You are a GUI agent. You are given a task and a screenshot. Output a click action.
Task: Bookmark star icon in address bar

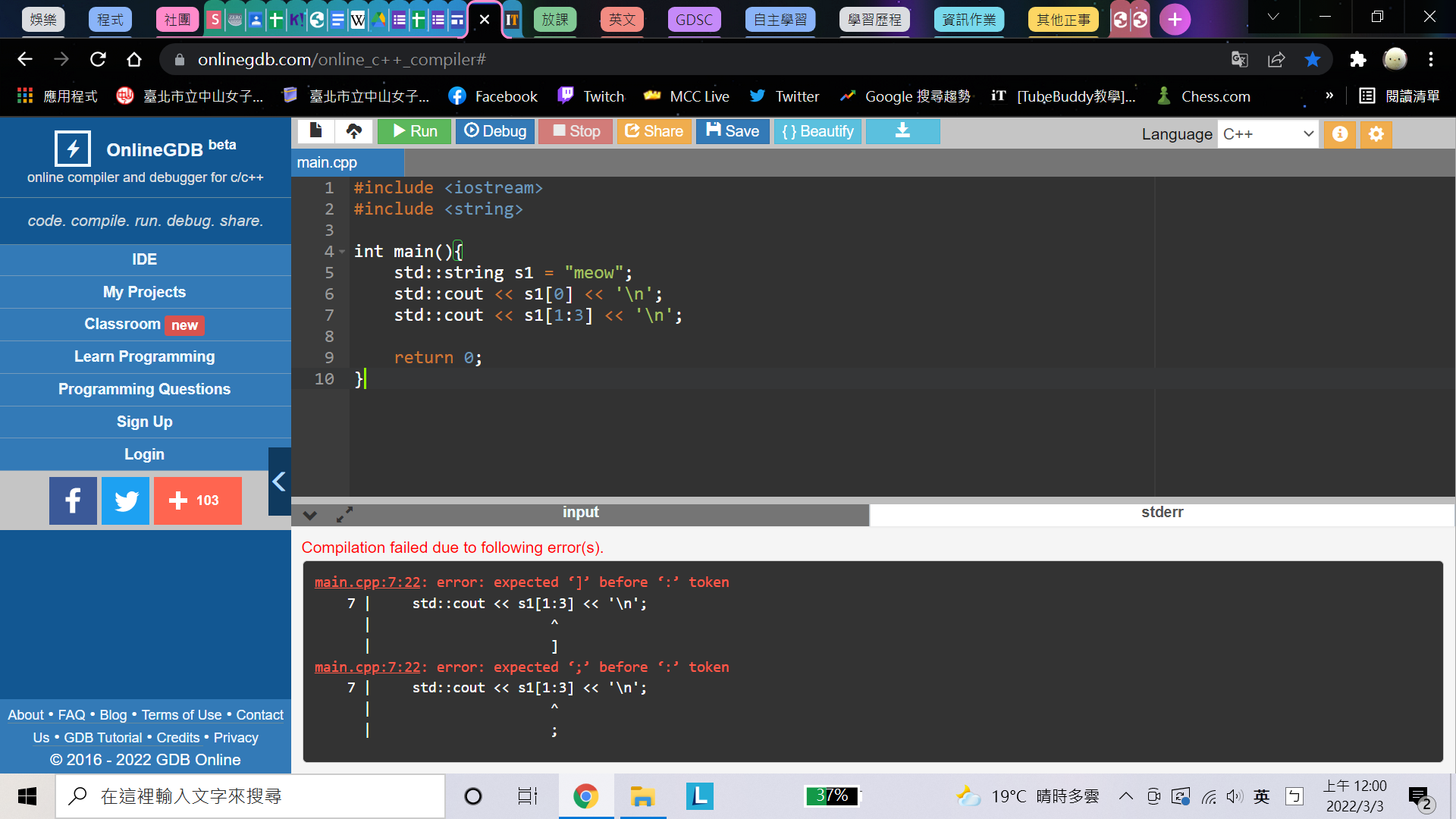tap(1313, 59)
